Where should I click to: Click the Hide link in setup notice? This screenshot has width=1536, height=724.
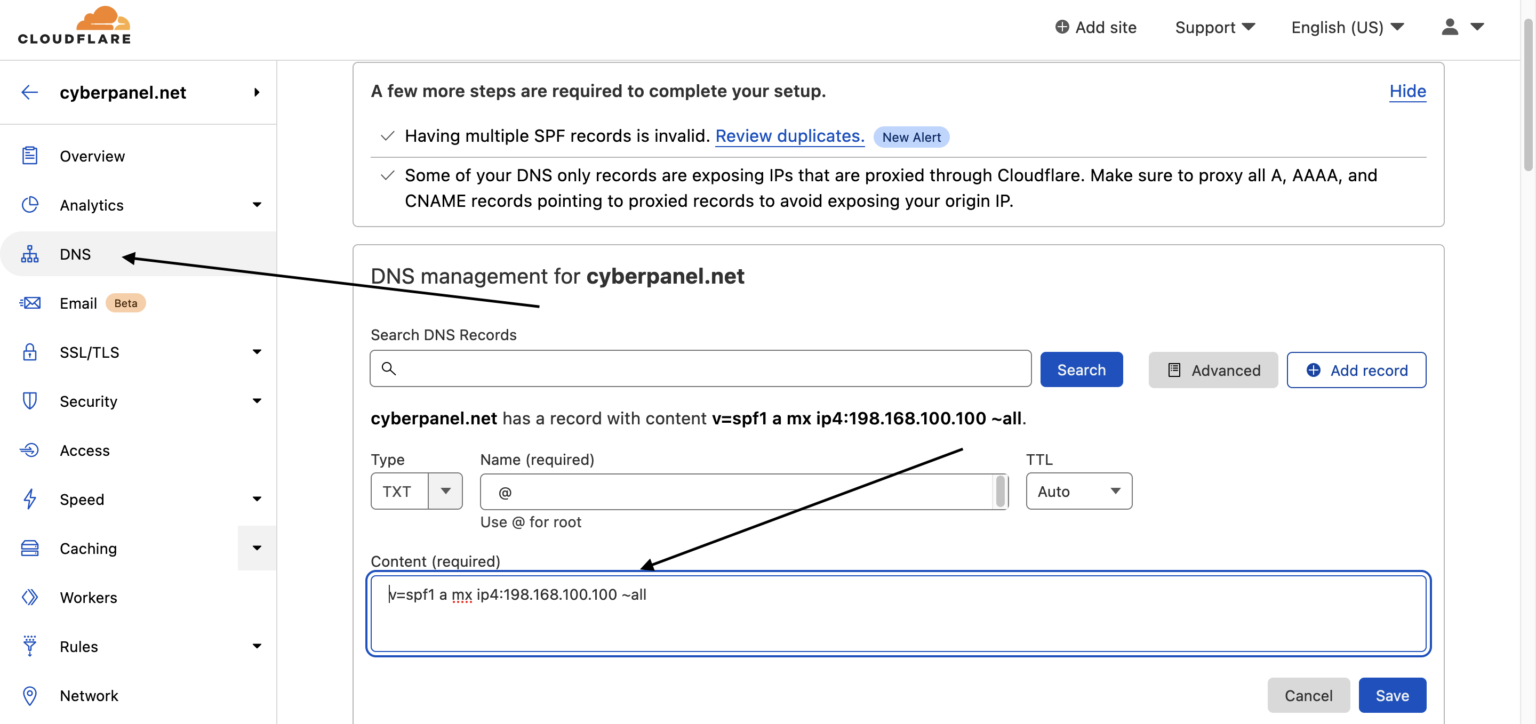point(1407,91)
